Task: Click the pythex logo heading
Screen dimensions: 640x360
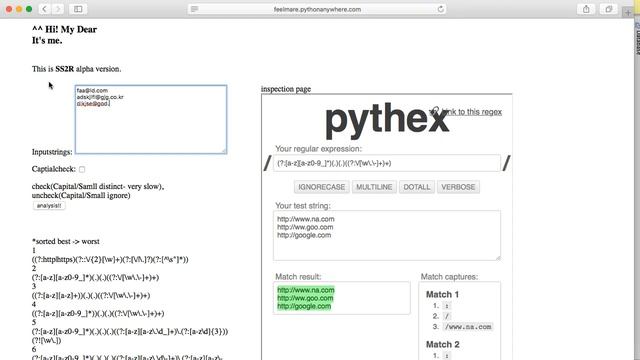Action: 387,121
